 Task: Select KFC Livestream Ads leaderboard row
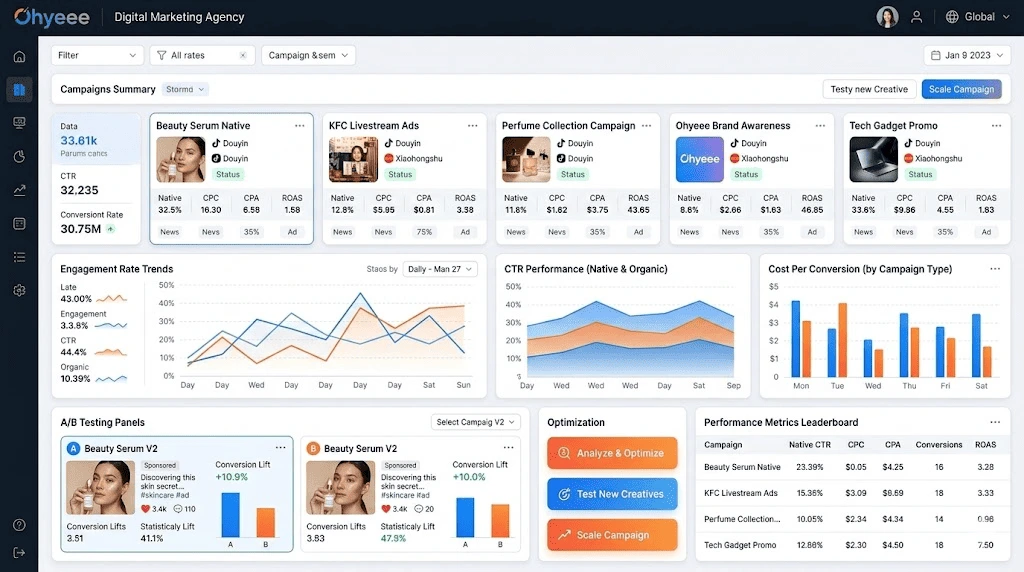852,493
